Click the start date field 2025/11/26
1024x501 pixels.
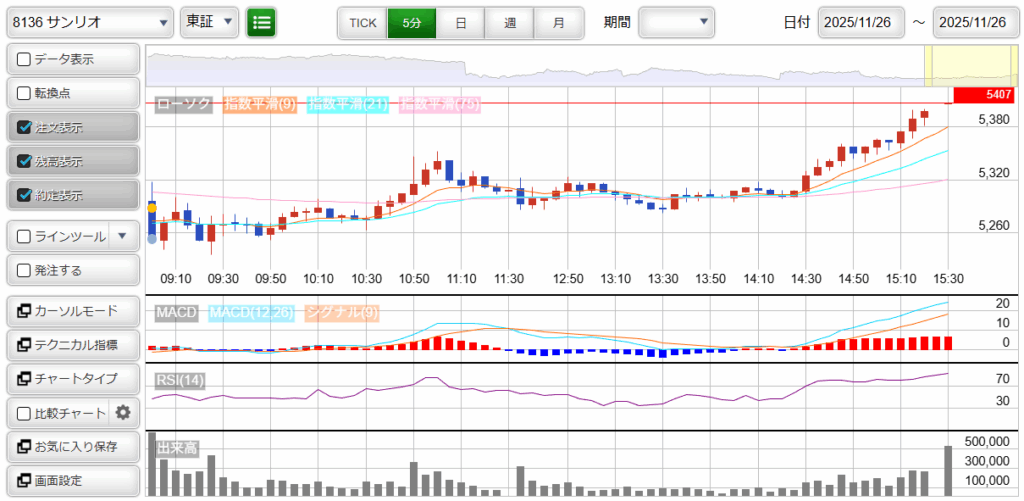coord(860,22)
